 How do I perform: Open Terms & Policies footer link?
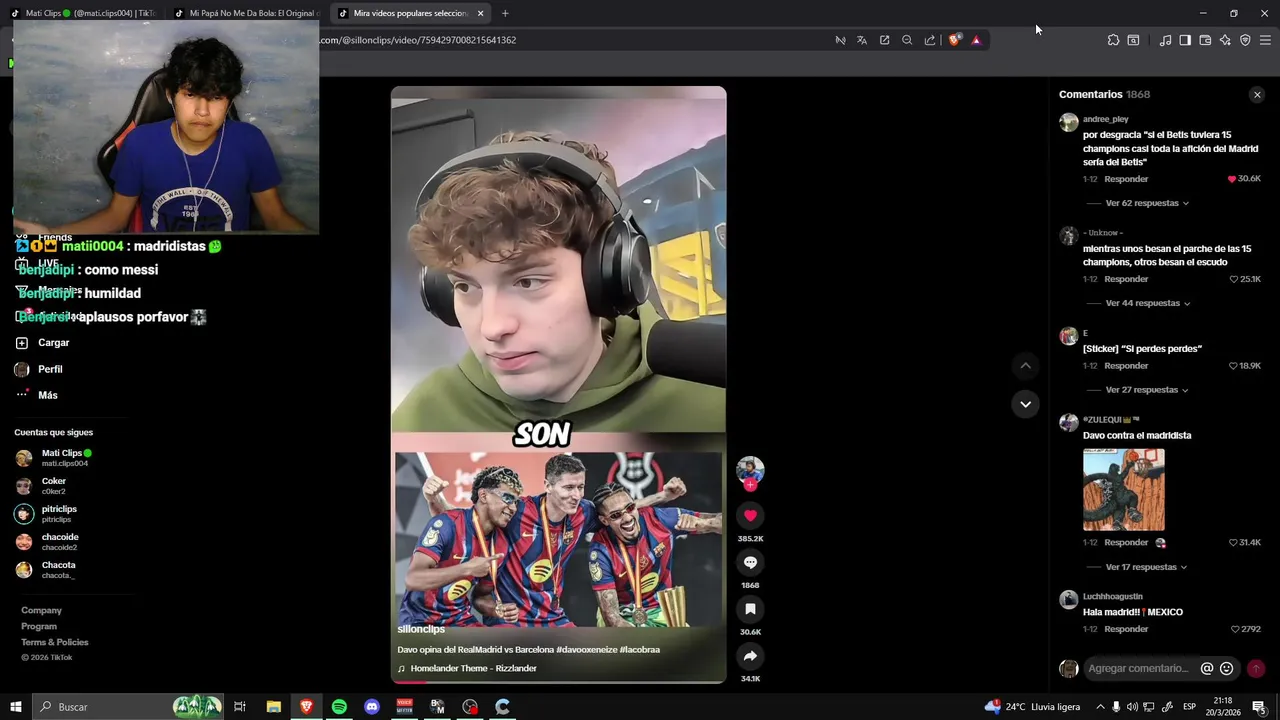point(55,642)
